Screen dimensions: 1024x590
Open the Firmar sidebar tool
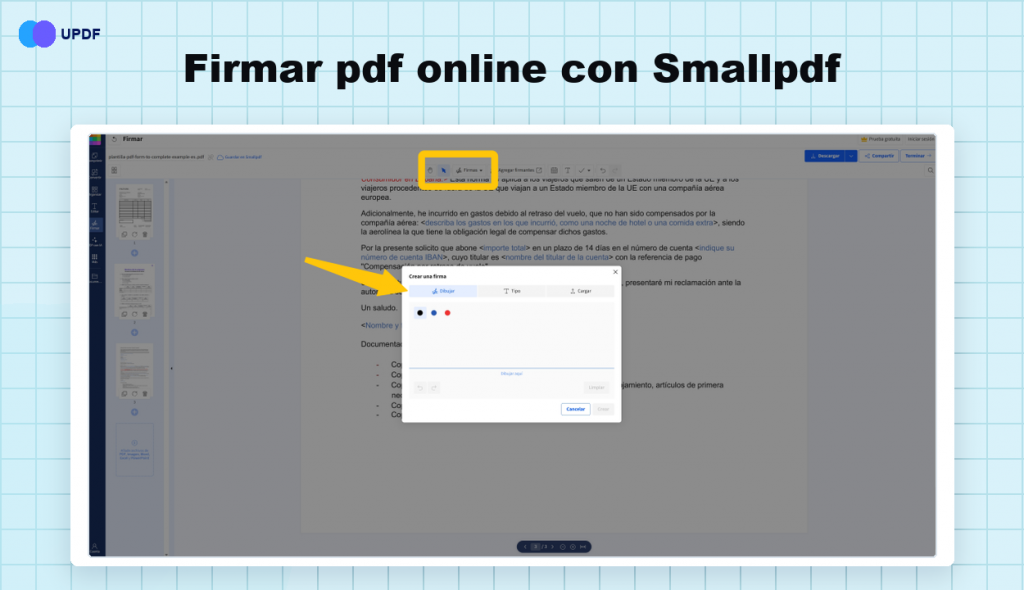tap(95, 225)
